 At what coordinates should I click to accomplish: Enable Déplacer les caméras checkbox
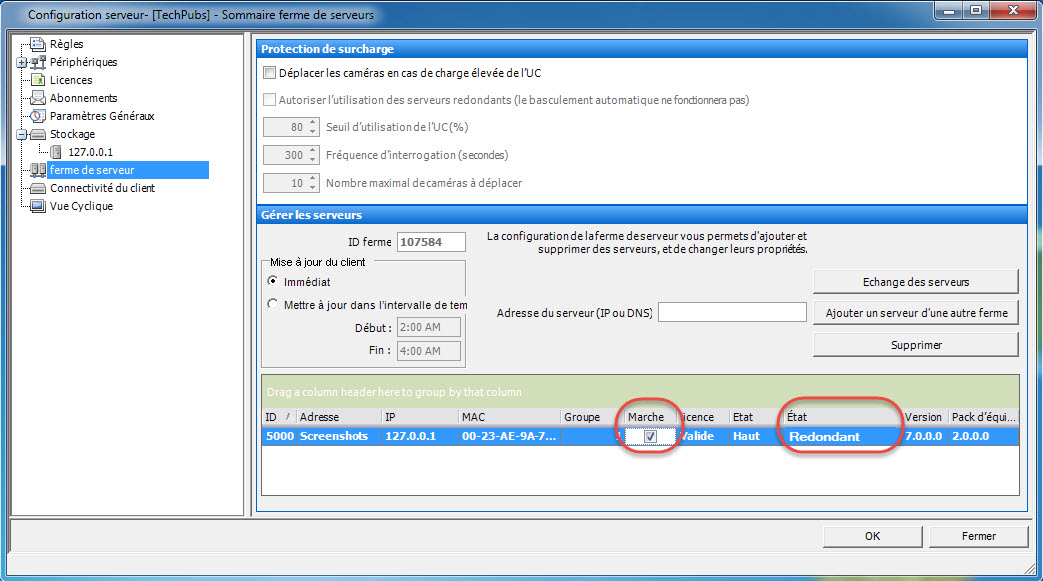[x=269, y=73]
